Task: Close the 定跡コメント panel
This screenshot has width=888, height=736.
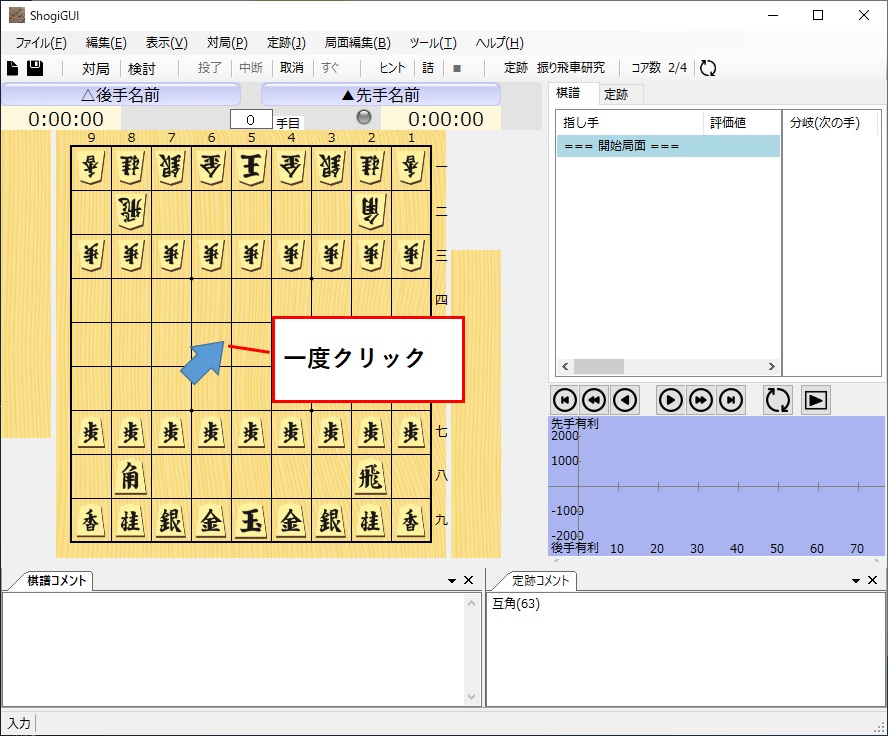Action: pos(872,580)
